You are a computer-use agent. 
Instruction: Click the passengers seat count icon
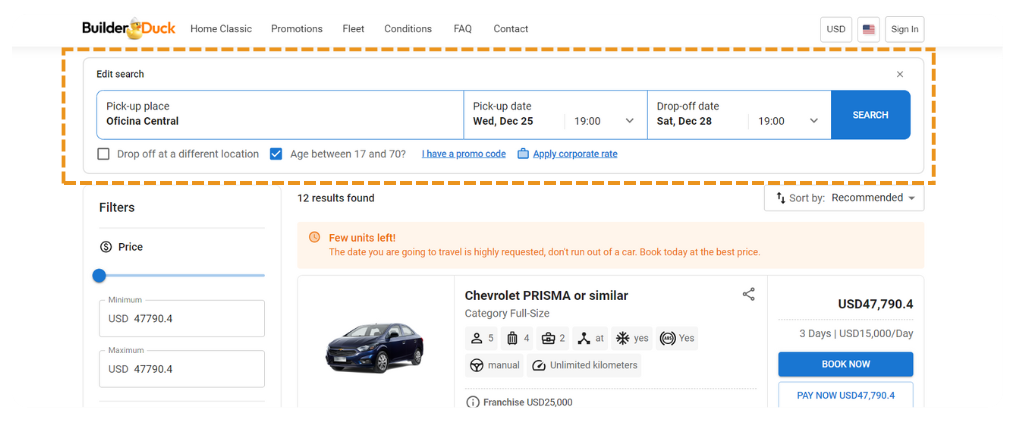(x=477, y=338)
